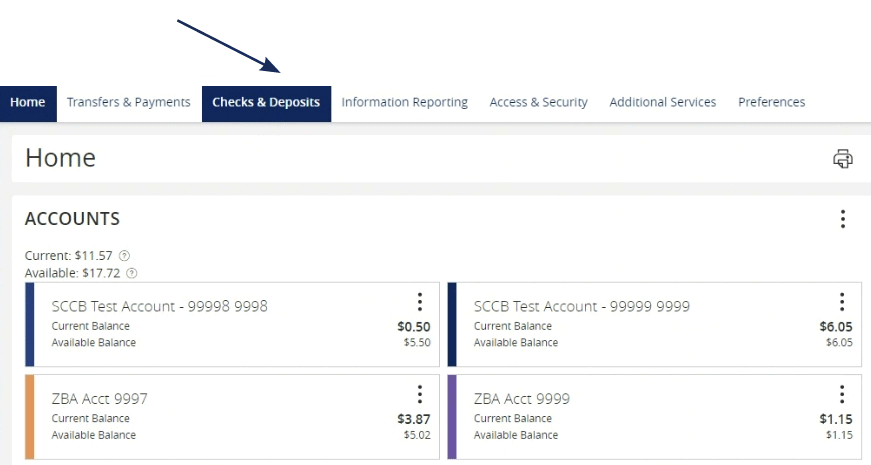
Task: Open options menu for ZBA Acct 9999
Action: click(842, 394)
